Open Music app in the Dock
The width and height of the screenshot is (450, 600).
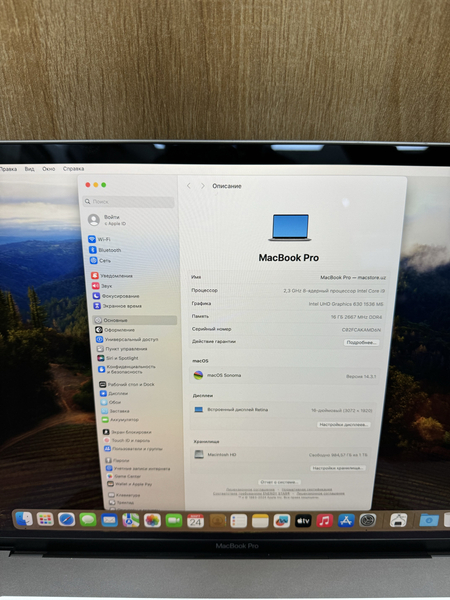point(324,521)
